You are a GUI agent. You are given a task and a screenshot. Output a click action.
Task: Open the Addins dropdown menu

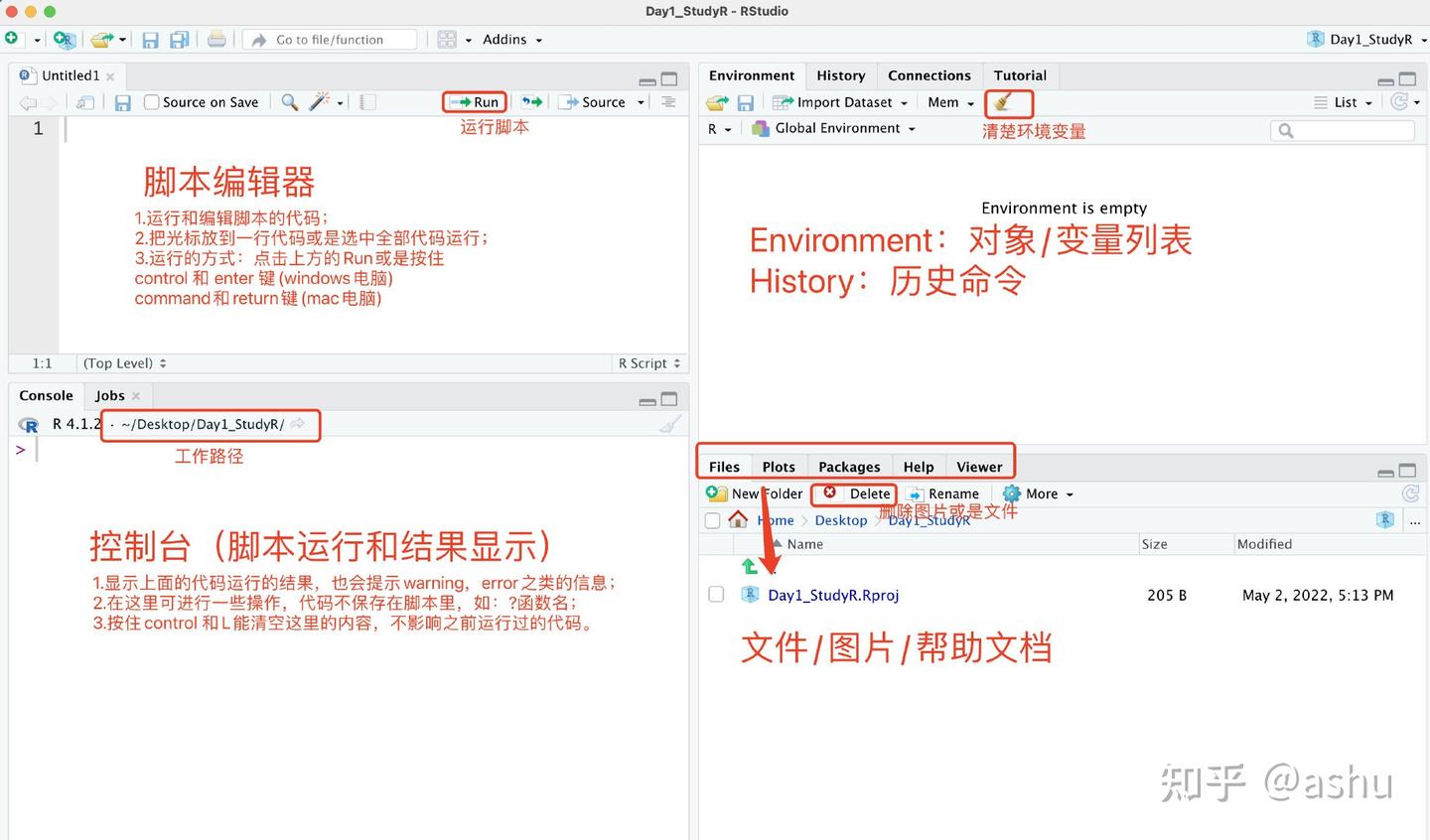click(512, 40)
